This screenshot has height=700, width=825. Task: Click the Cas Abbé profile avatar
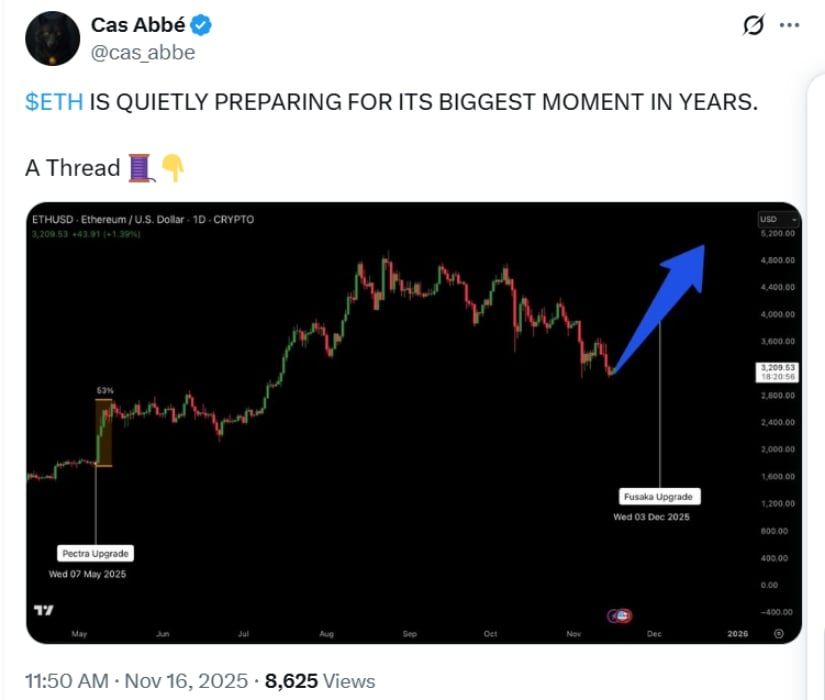coord(52,39)
